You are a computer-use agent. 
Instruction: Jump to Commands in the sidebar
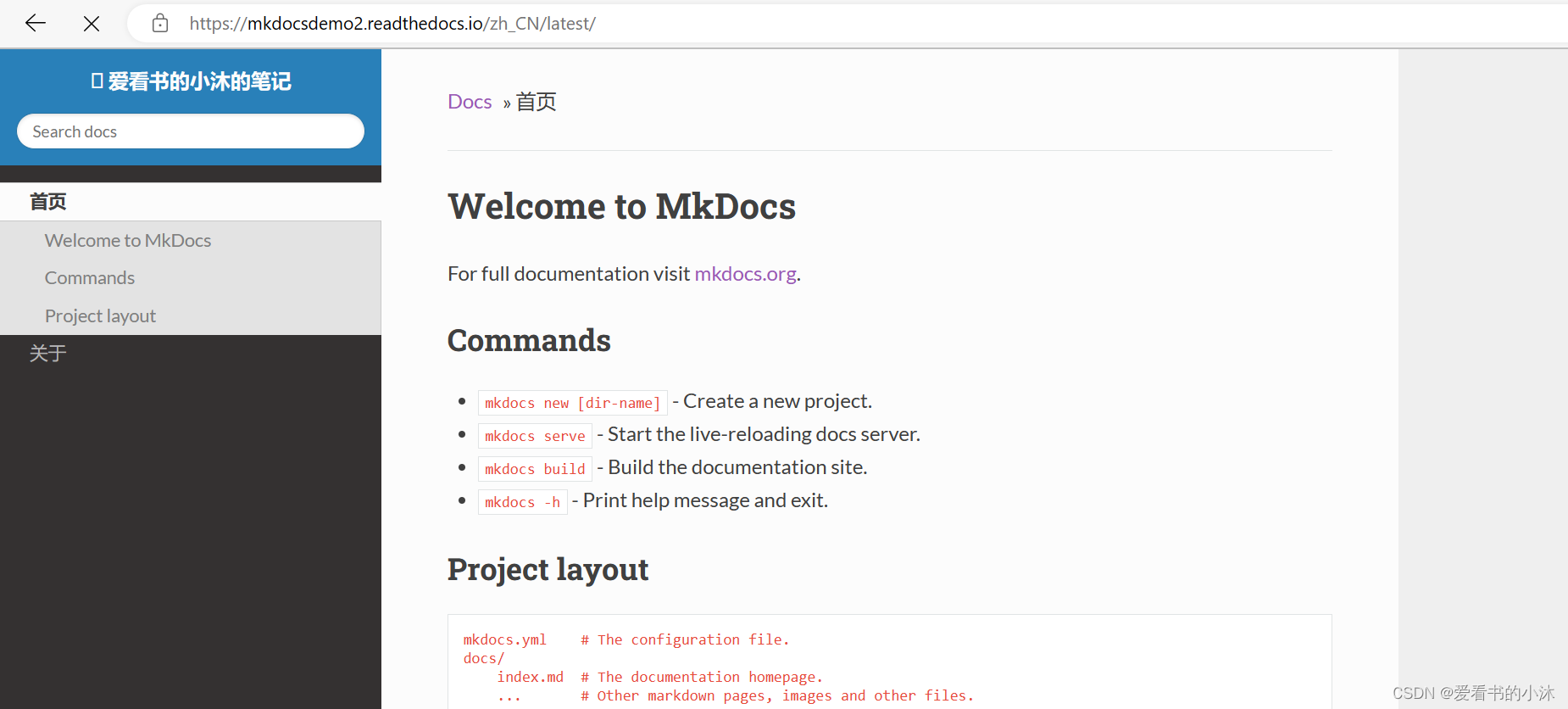[x=90, y=278]
